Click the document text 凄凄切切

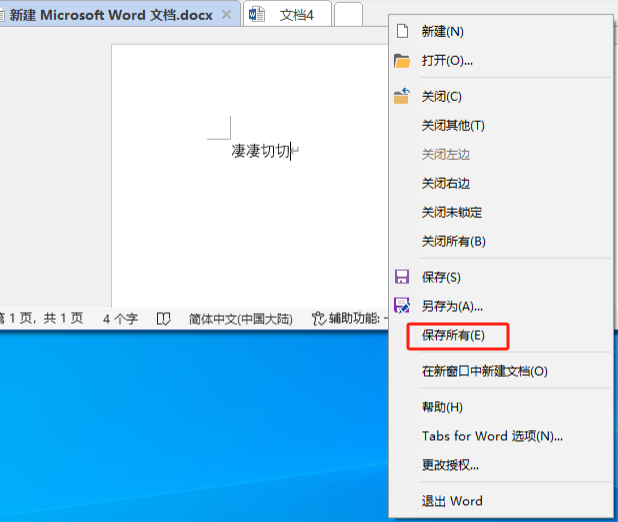(261, 151)
